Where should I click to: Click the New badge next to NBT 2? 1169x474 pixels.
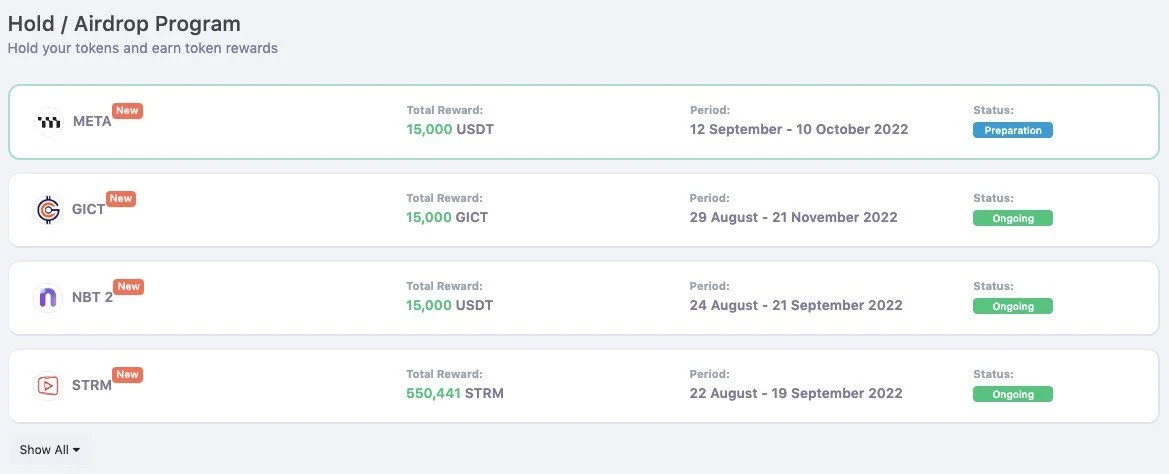point(129,287)
